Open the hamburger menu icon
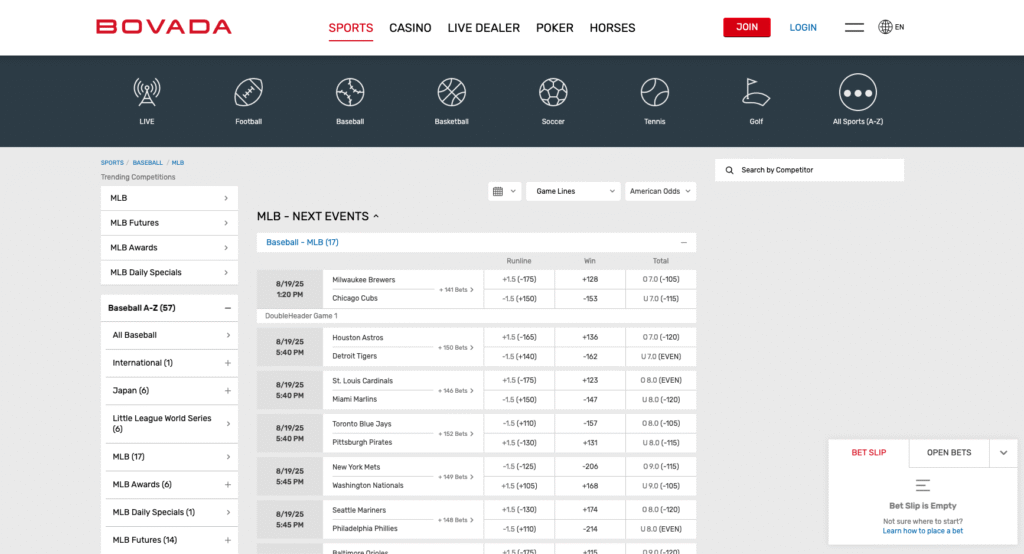The height and width of the screenshot is (554, 1024). [854, 28]
